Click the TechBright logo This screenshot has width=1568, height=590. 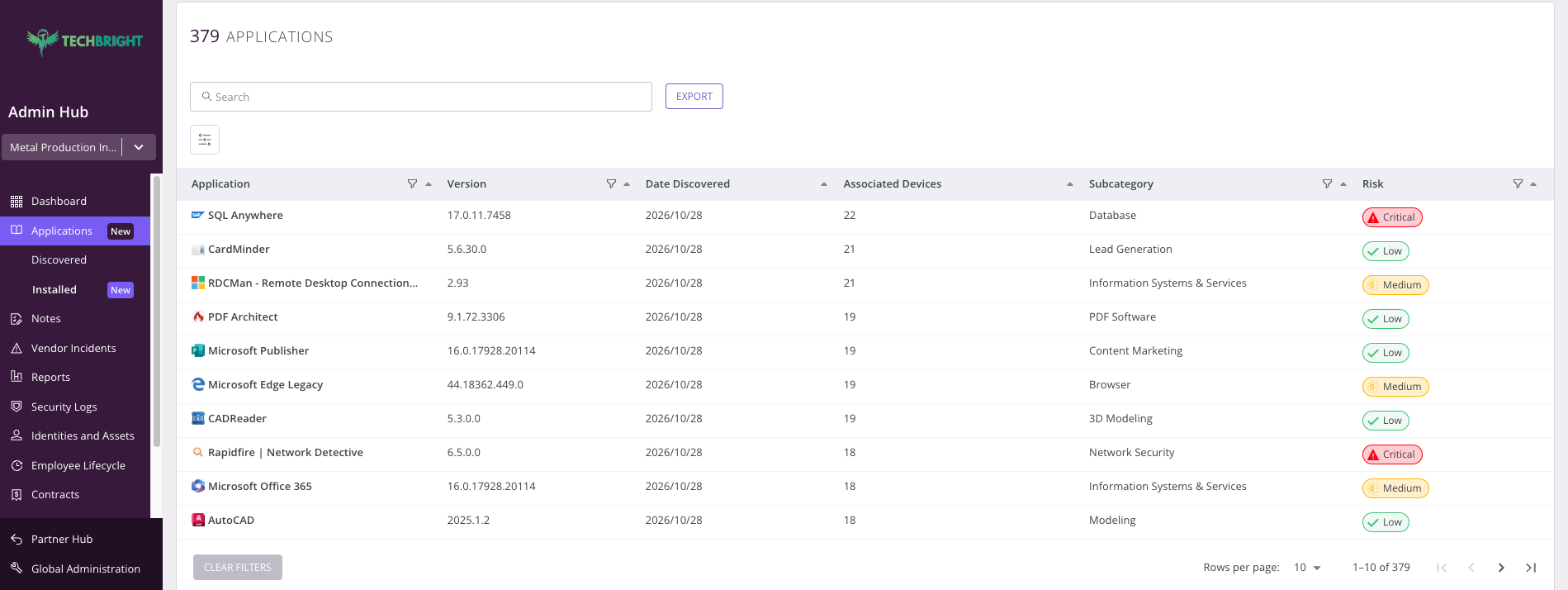pyautogui.click(x=84, y=41)
